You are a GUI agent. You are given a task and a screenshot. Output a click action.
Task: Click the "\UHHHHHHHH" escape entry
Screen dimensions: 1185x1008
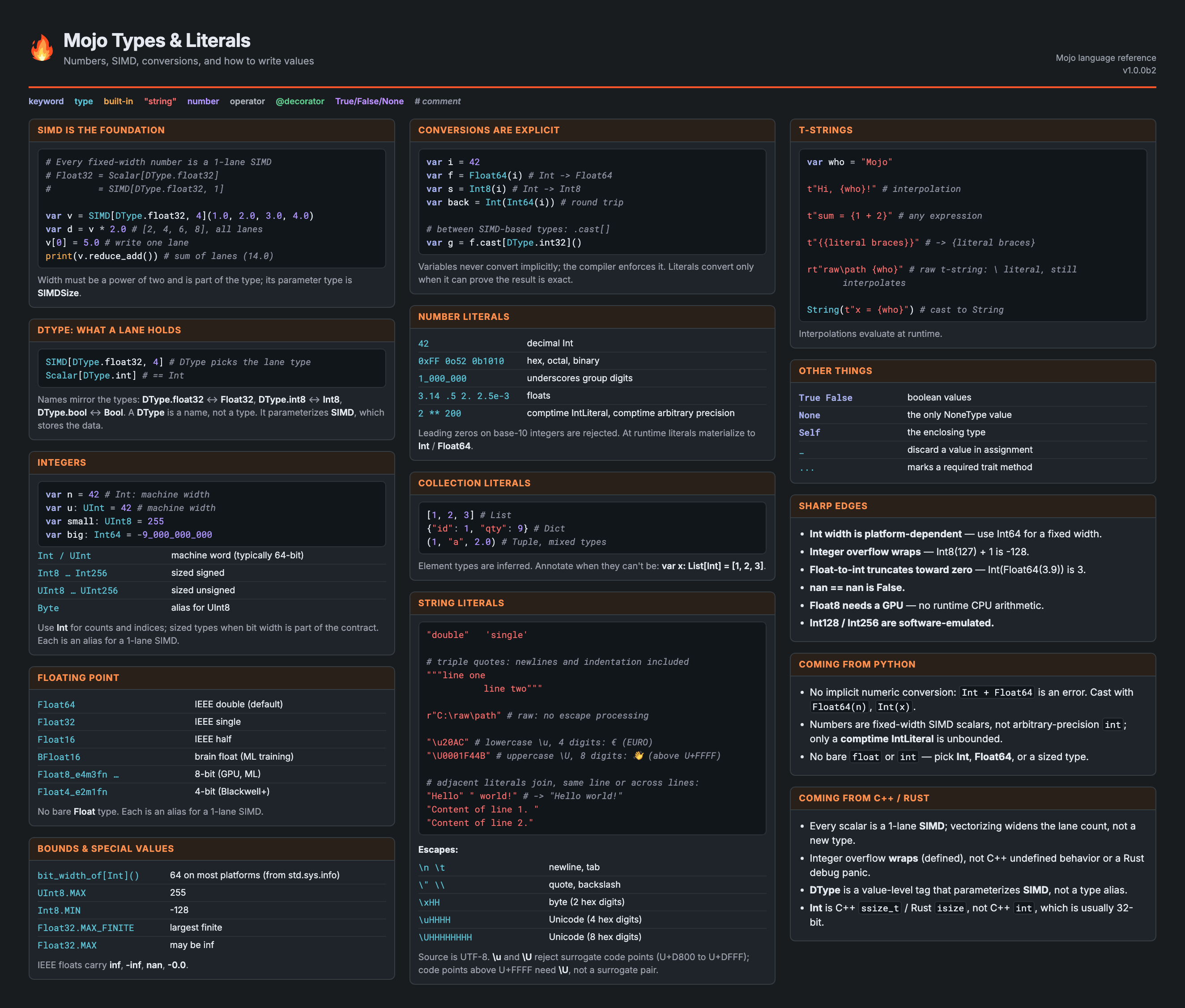[445, 938]
